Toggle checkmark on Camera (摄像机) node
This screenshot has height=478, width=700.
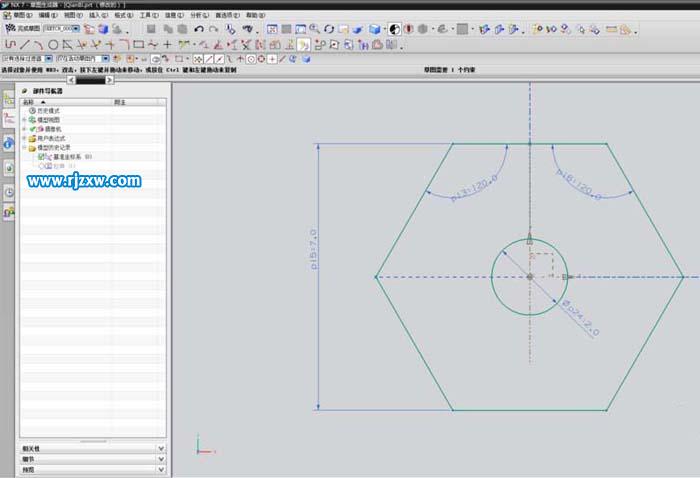(34, 129)
